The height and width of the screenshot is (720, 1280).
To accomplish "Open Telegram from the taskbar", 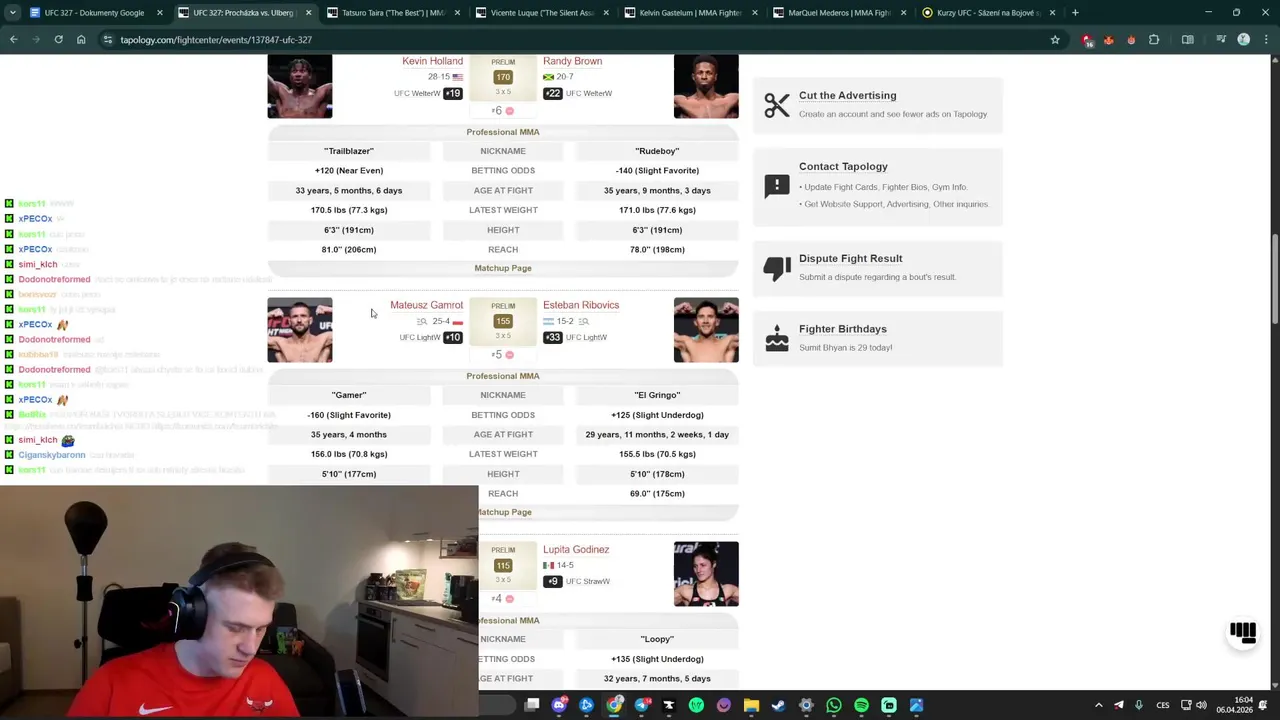I will pyautogui.click(x=641, y=705).
